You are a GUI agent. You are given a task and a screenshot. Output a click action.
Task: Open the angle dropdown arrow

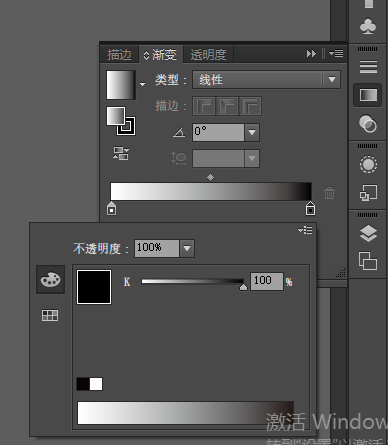(252, 132)
